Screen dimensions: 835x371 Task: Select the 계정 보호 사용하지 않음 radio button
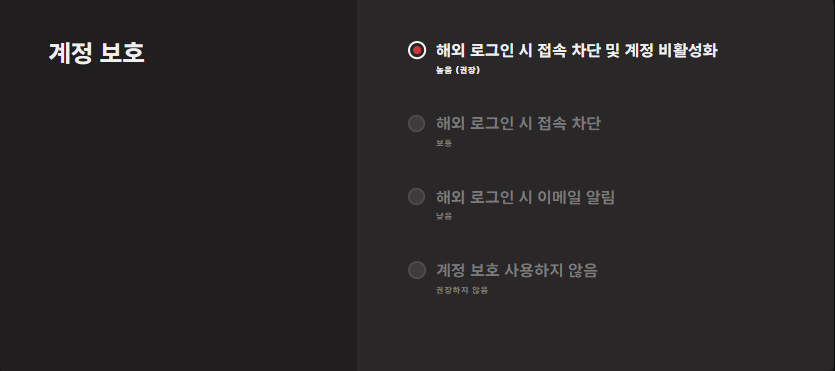[x=416, y=270]
